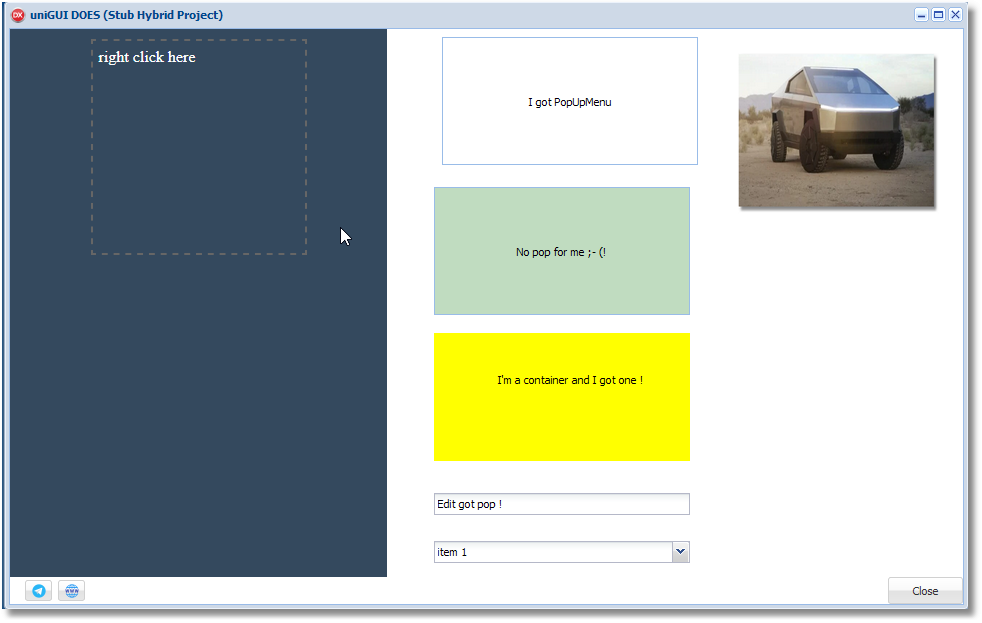This screenshot has width=982, height=623.
Task: Open the www globe icon button
Action: [71, 590]
